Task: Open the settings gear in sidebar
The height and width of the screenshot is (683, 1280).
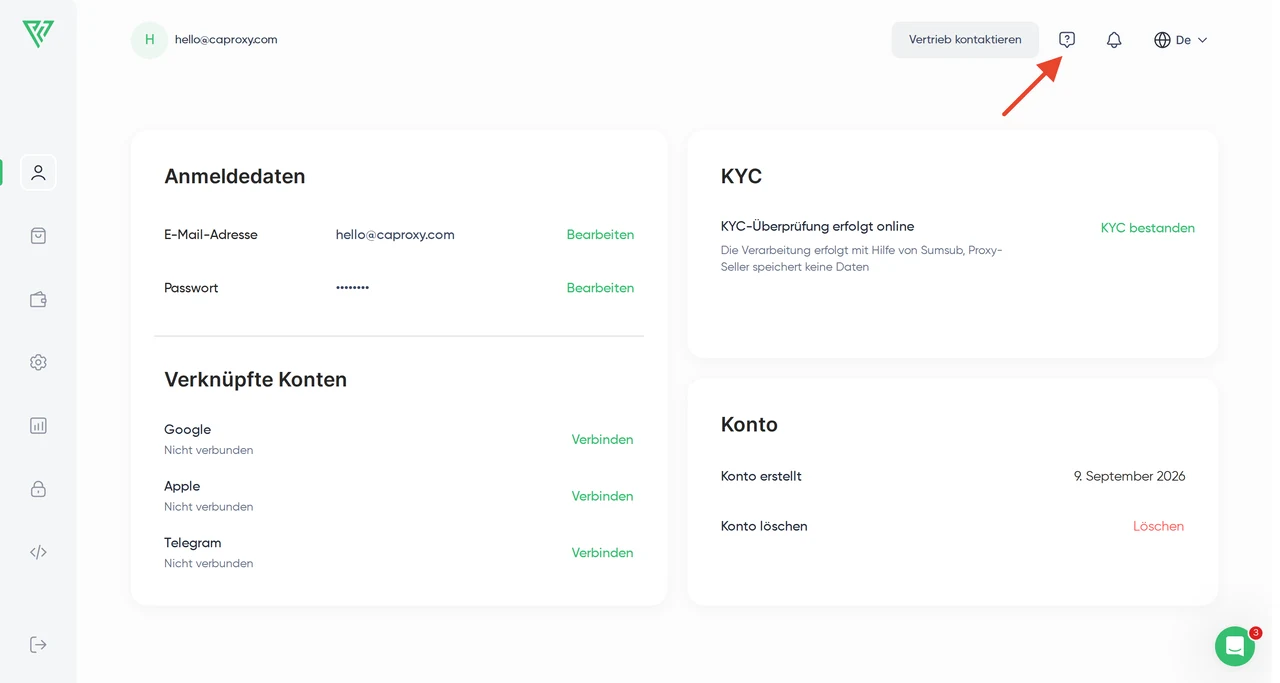Action: [x=38, y=362]
